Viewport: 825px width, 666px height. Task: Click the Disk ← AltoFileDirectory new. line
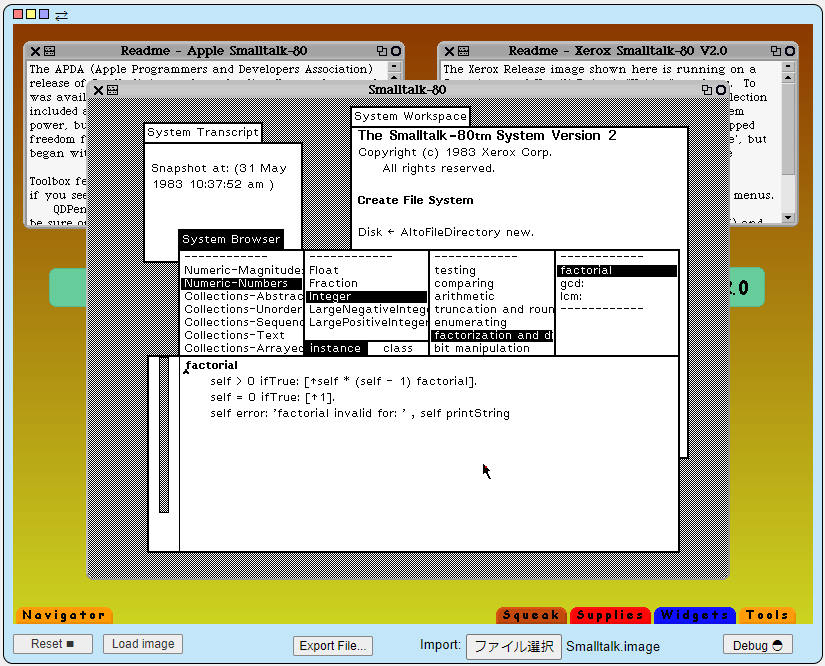tap(446, 233)
